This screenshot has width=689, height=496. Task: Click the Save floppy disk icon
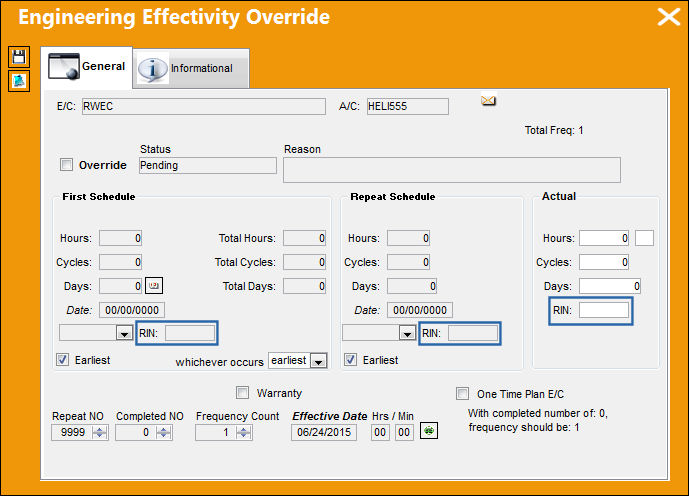pos(19,57)
